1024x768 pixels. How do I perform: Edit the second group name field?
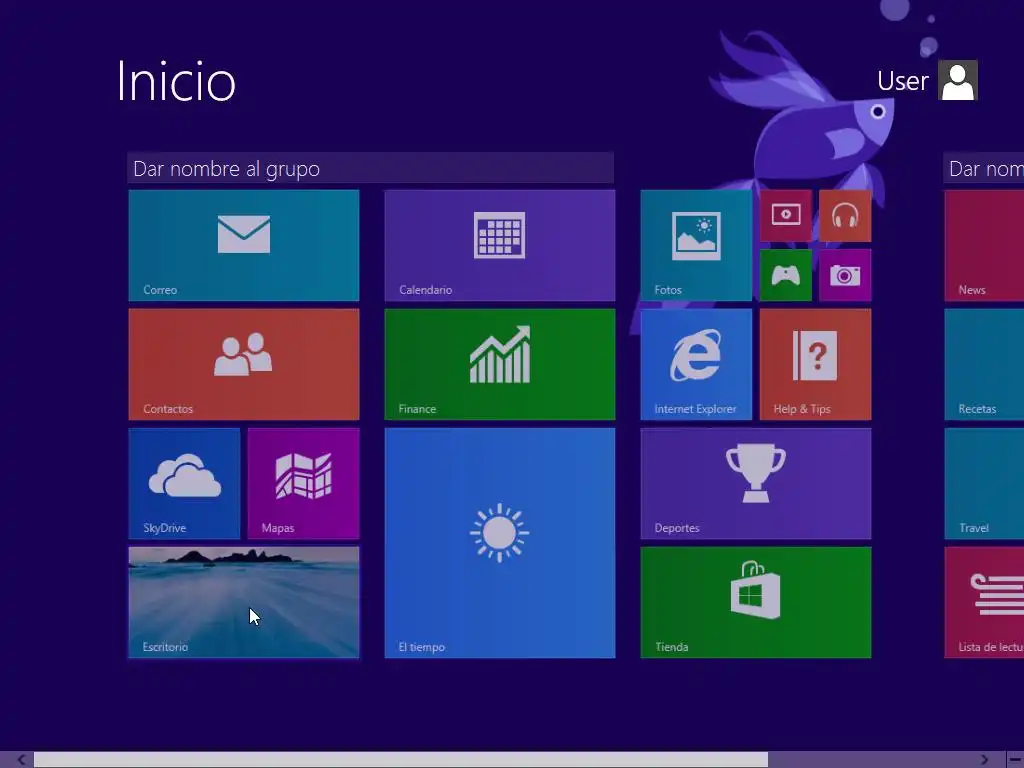tap(984, 168)
